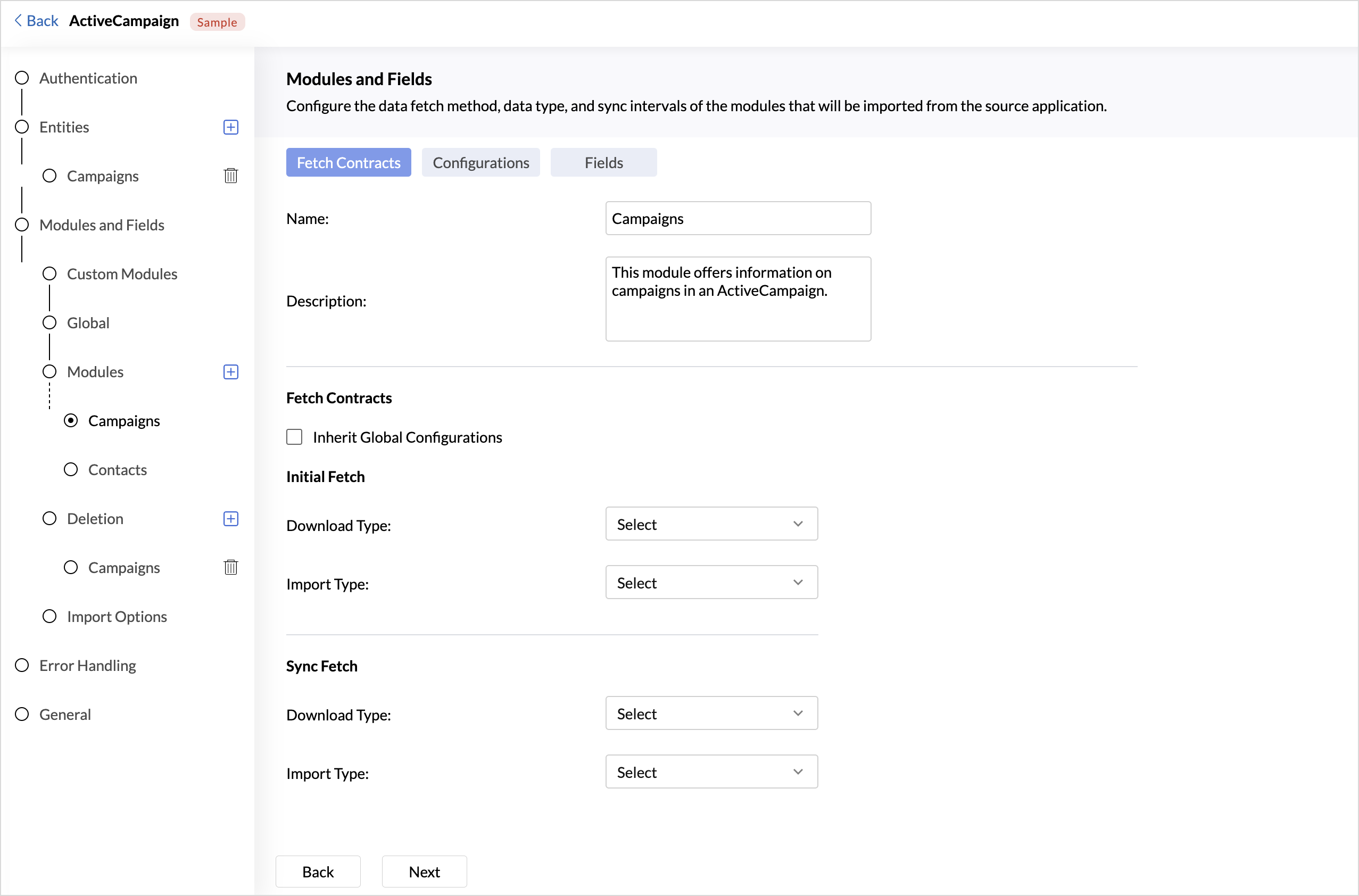Image resolution: width=1359 pixels, height=896 pixels.
Task: Switch to the Configurations tab
Action: pos(480,163)
